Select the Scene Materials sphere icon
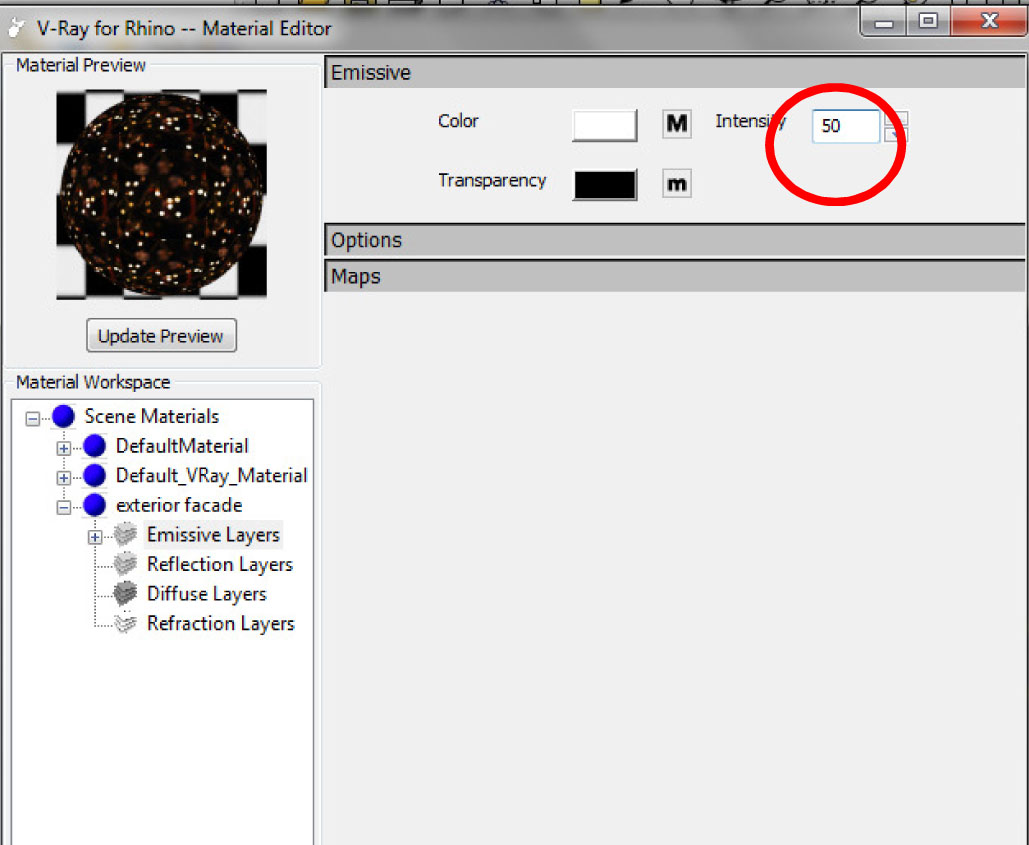 [64, 416]
